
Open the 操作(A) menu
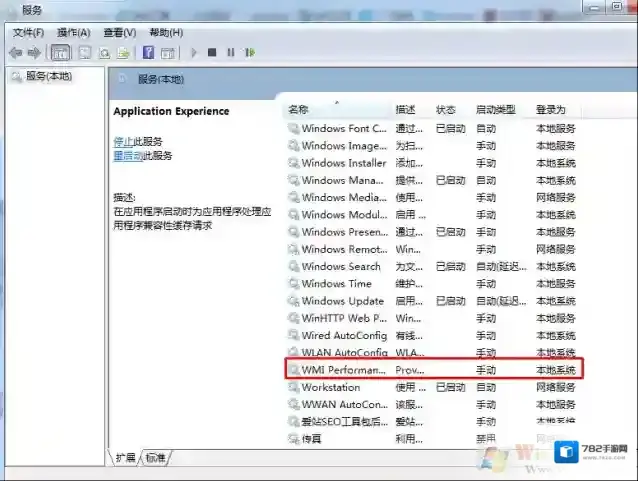pos(74,33)
